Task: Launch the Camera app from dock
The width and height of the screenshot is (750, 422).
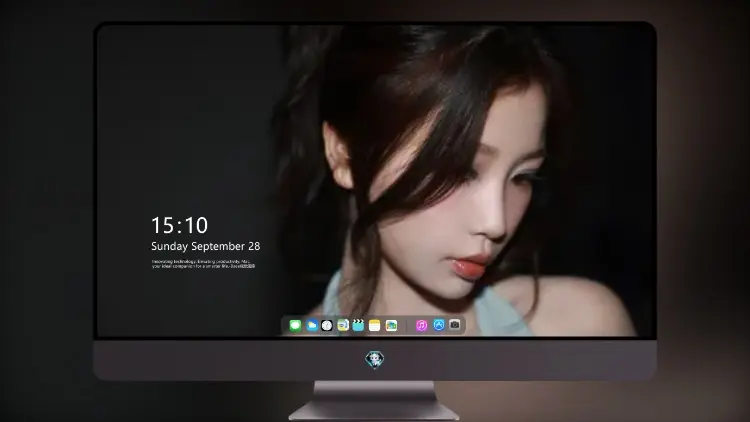Action: point(454,325)
